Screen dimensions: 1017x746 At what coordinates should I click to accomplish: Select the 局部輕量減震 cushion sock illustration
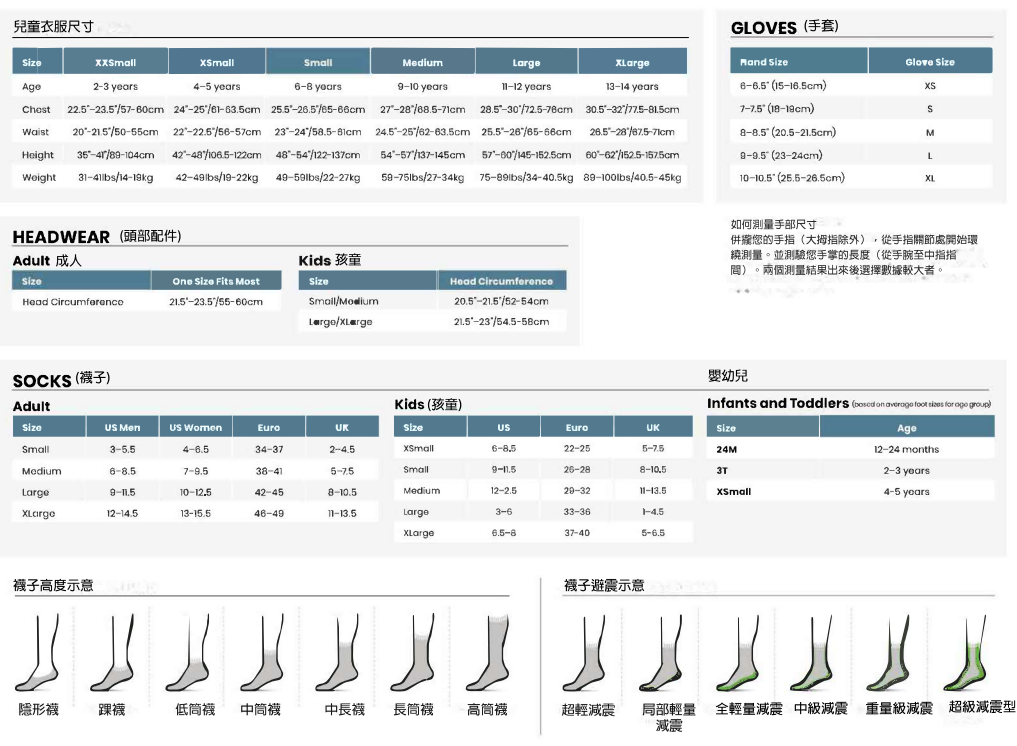(665, 653)
